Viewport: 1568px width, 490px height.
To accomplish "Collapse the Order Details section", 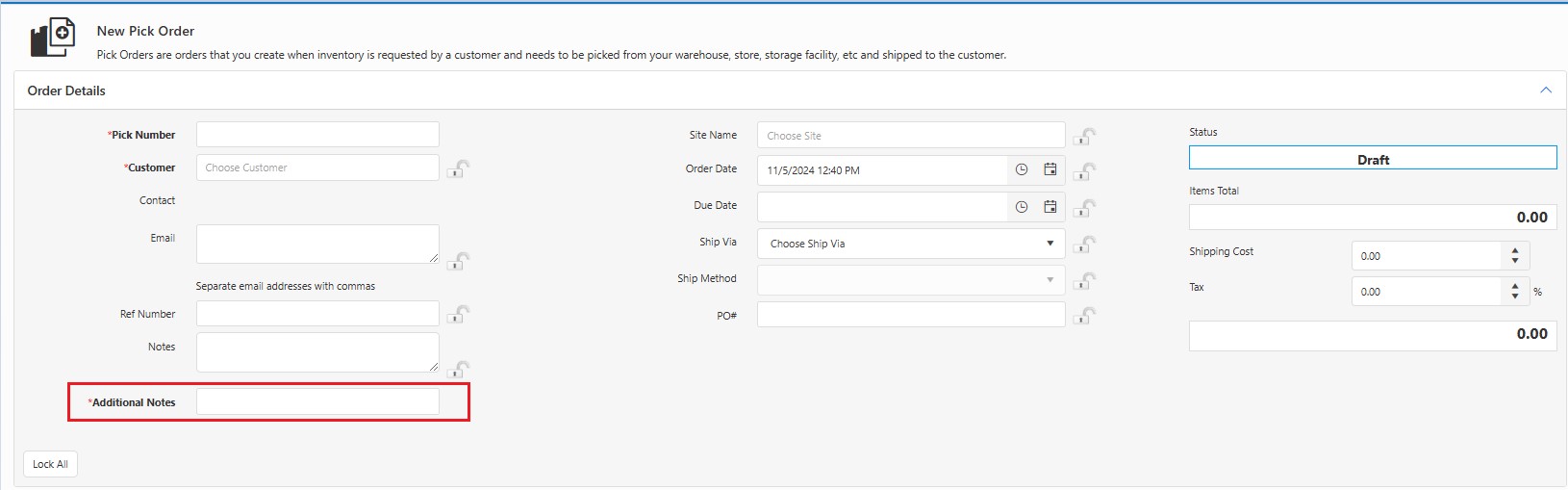I will [x=1545, y=90].
